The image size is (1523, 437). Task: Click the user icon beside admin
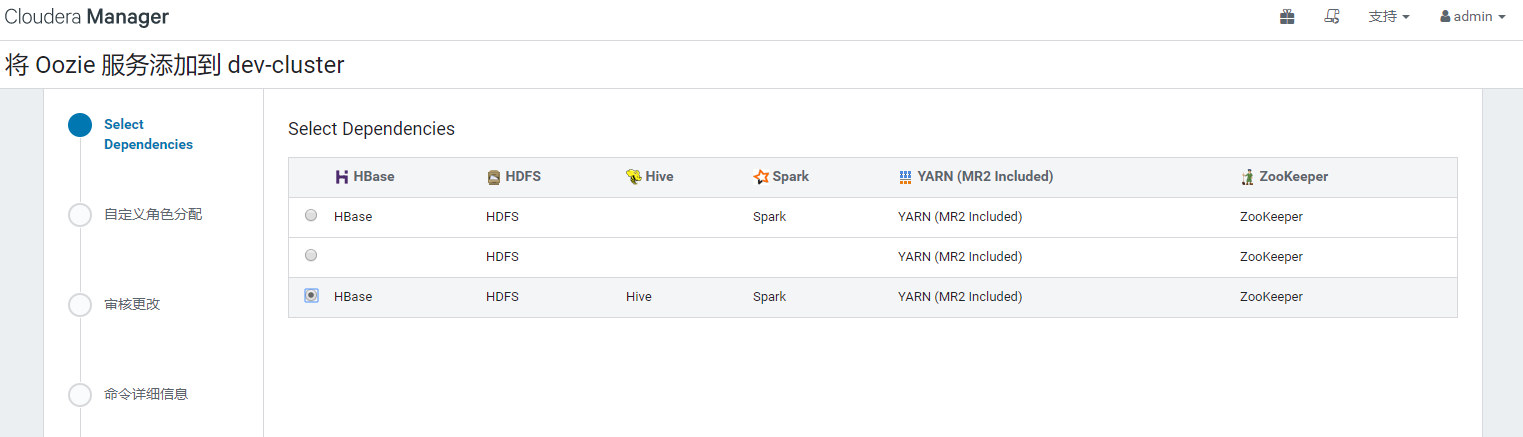[1445, 17]
